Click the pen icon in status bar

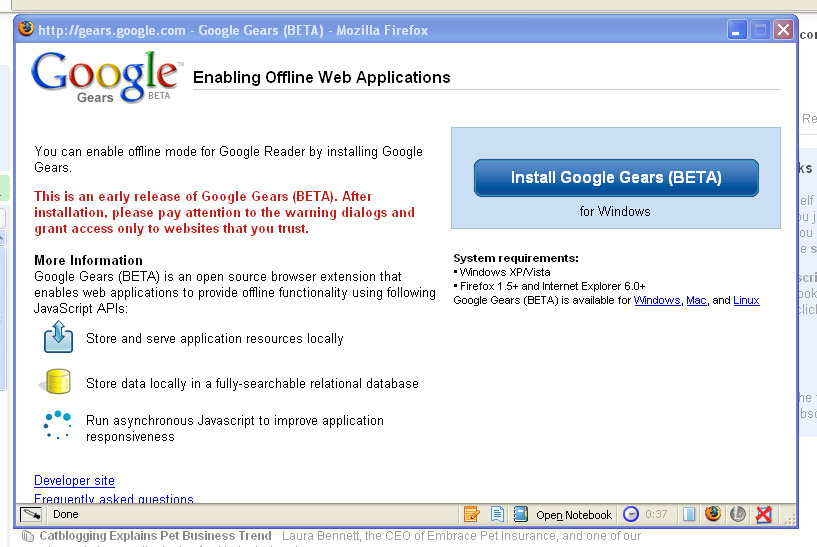click(x=31, y=515)
